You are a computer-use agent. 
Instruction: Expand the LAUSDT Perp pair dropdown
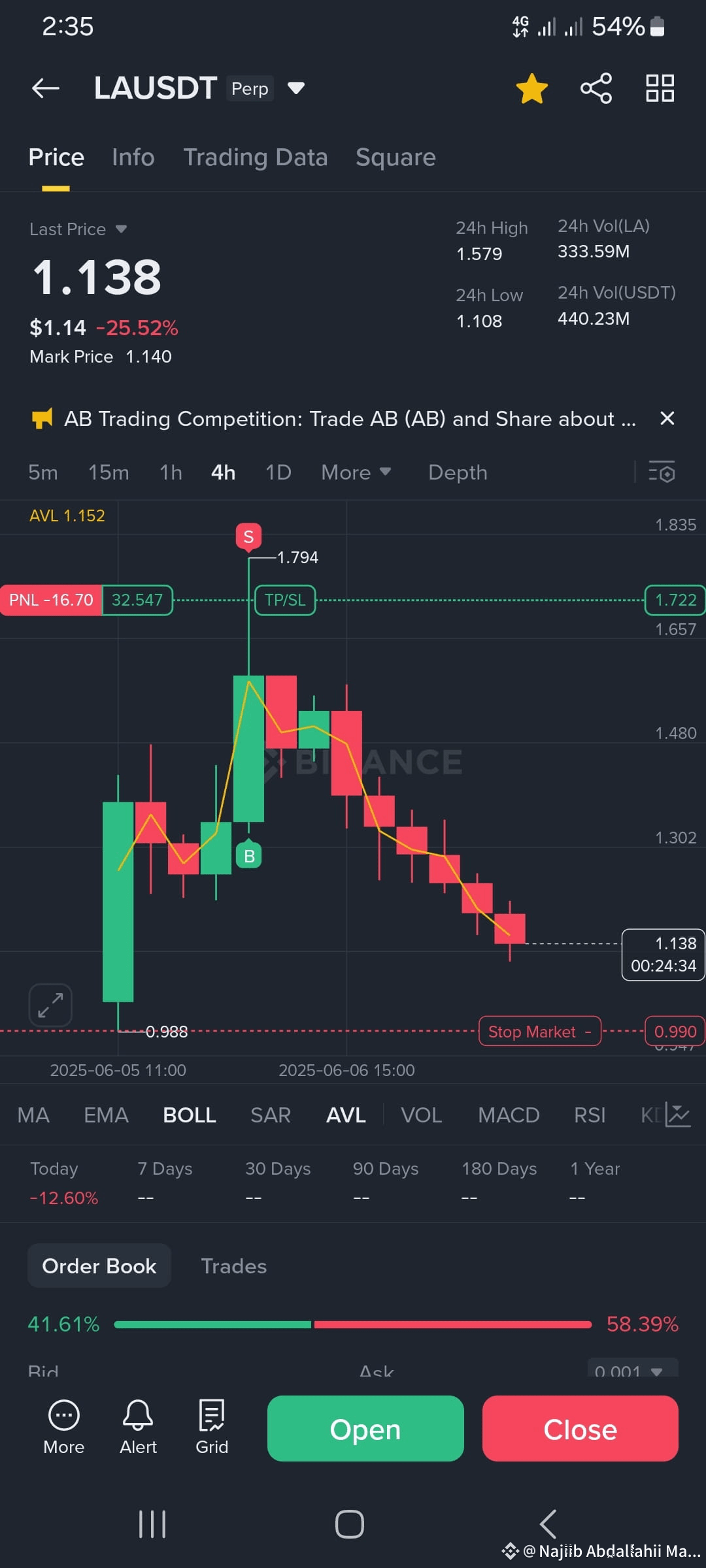click(296, 88)
